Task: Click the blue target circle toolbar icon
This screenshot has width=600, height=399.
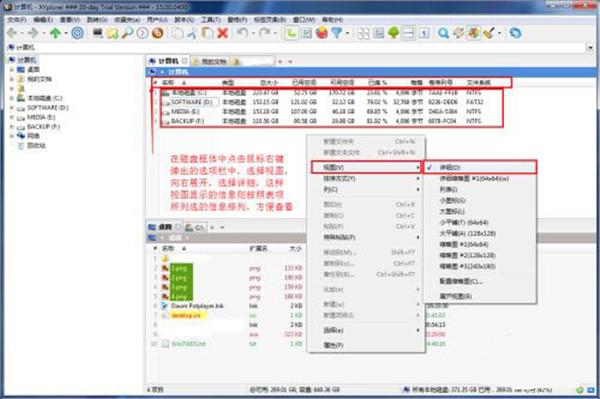Action: (x=78, y=33)
